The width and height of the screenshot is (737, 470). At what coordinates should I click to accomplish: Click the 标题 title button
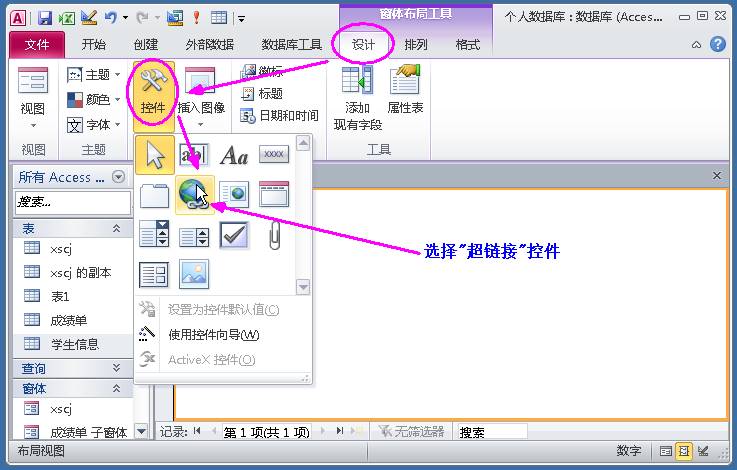[x=262, y=94]
